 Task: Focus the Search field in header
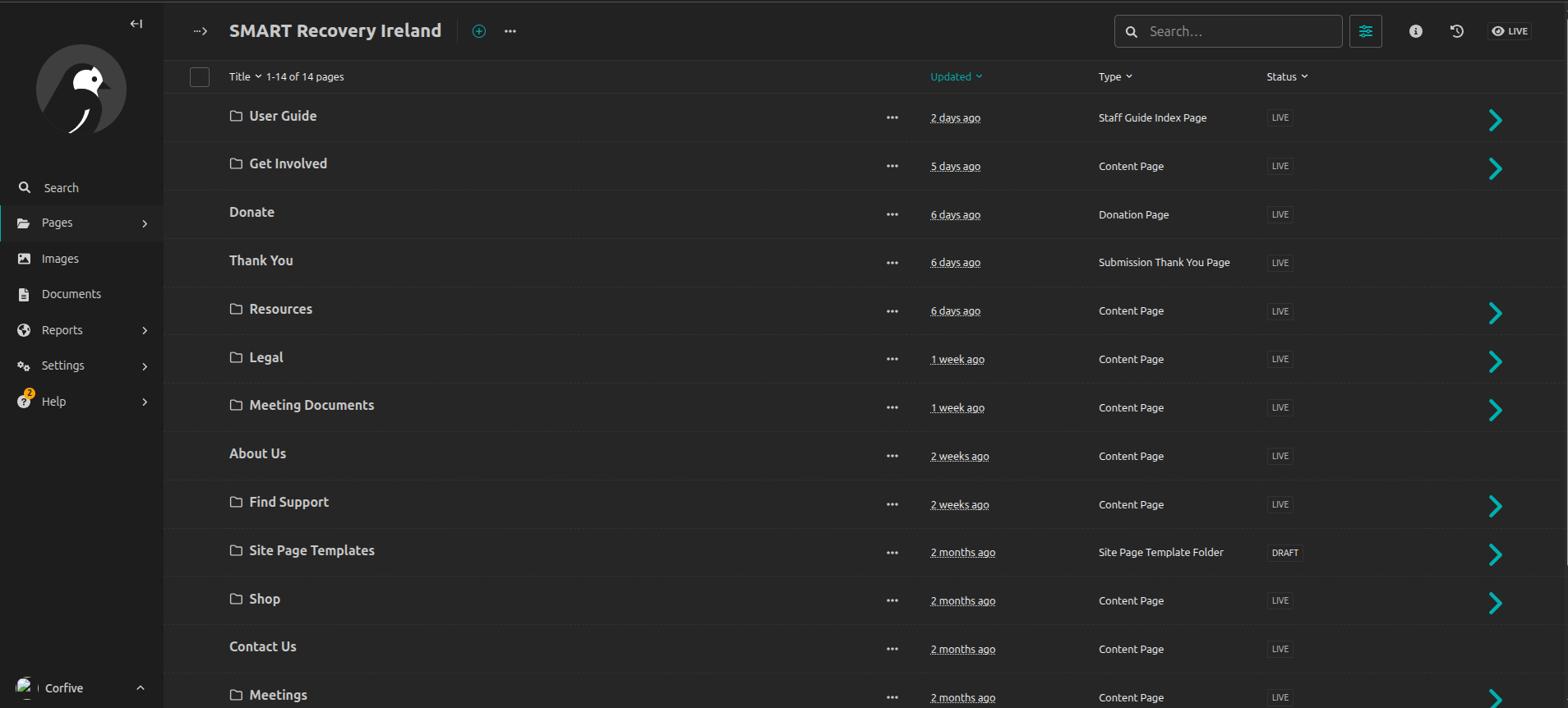click(1228, 31)
